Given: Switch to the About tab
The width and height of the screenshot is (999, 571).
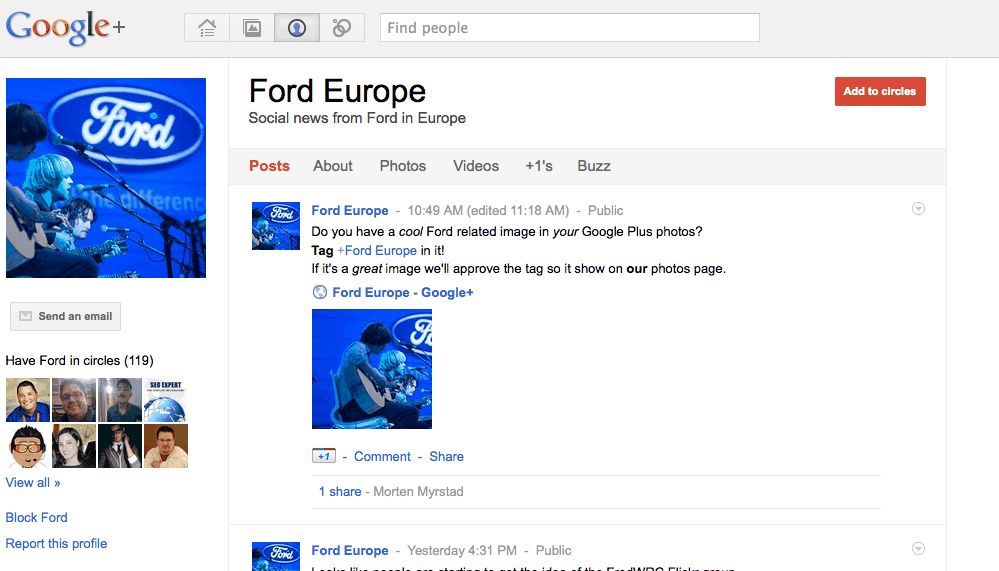Looking at the screenshot, I should click(333, 166).
